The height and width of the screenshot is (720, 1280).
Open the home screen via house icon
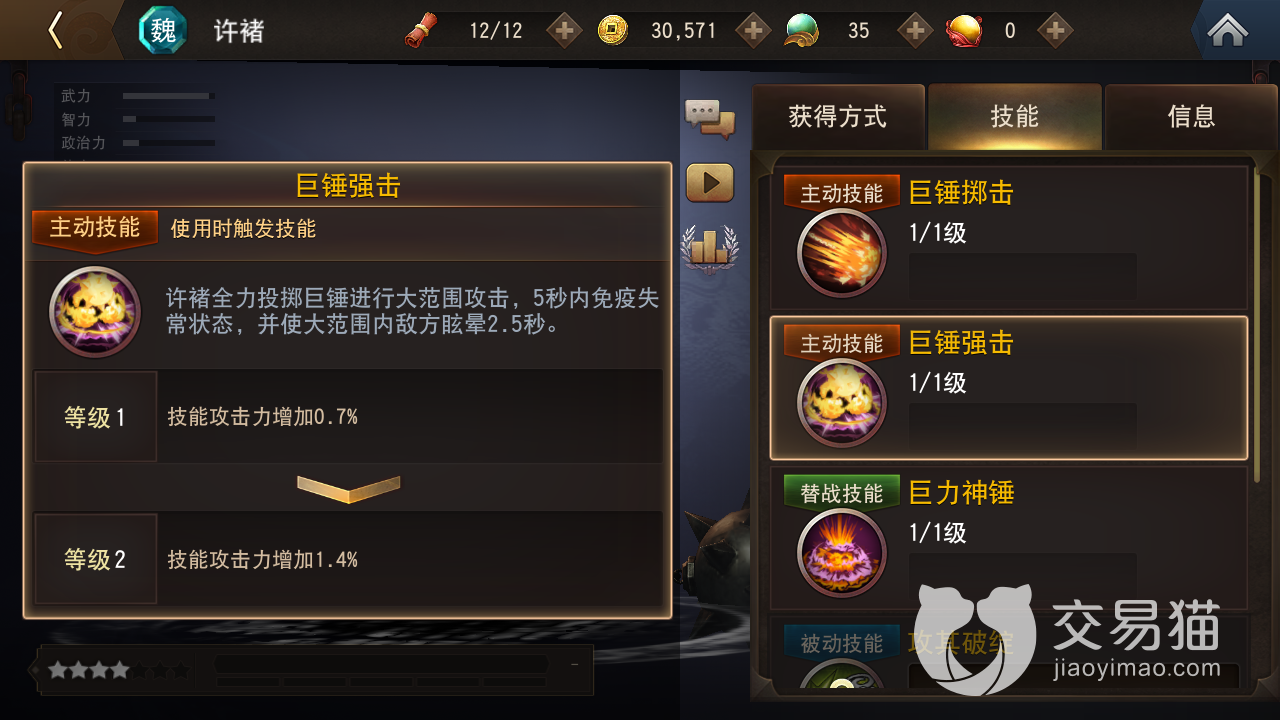coord(1227,31)
